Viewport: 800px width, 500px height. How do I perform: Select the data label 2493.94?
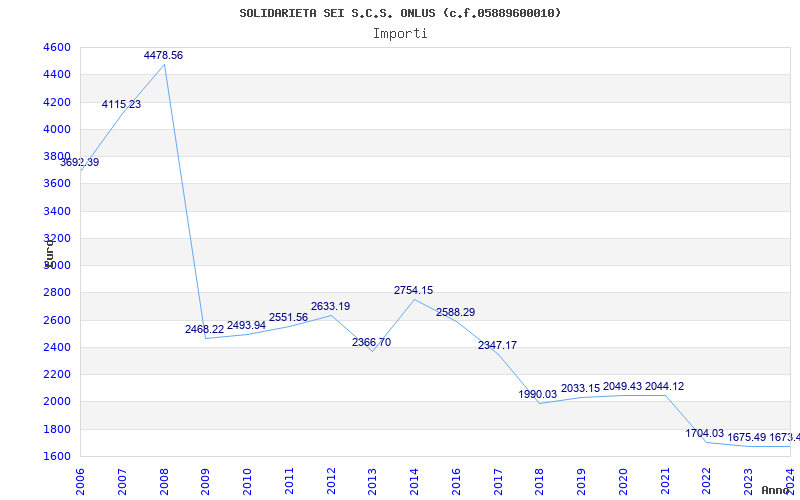click(x=246, y=325)
